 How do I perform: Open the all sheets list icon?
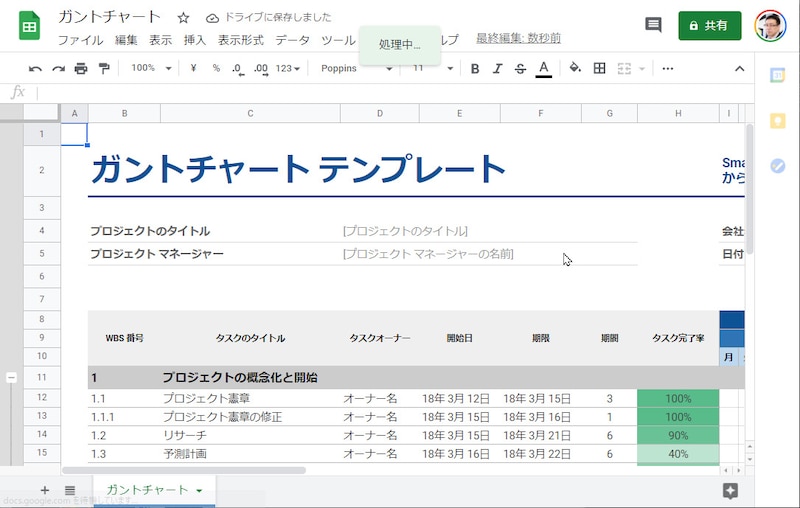70,490
